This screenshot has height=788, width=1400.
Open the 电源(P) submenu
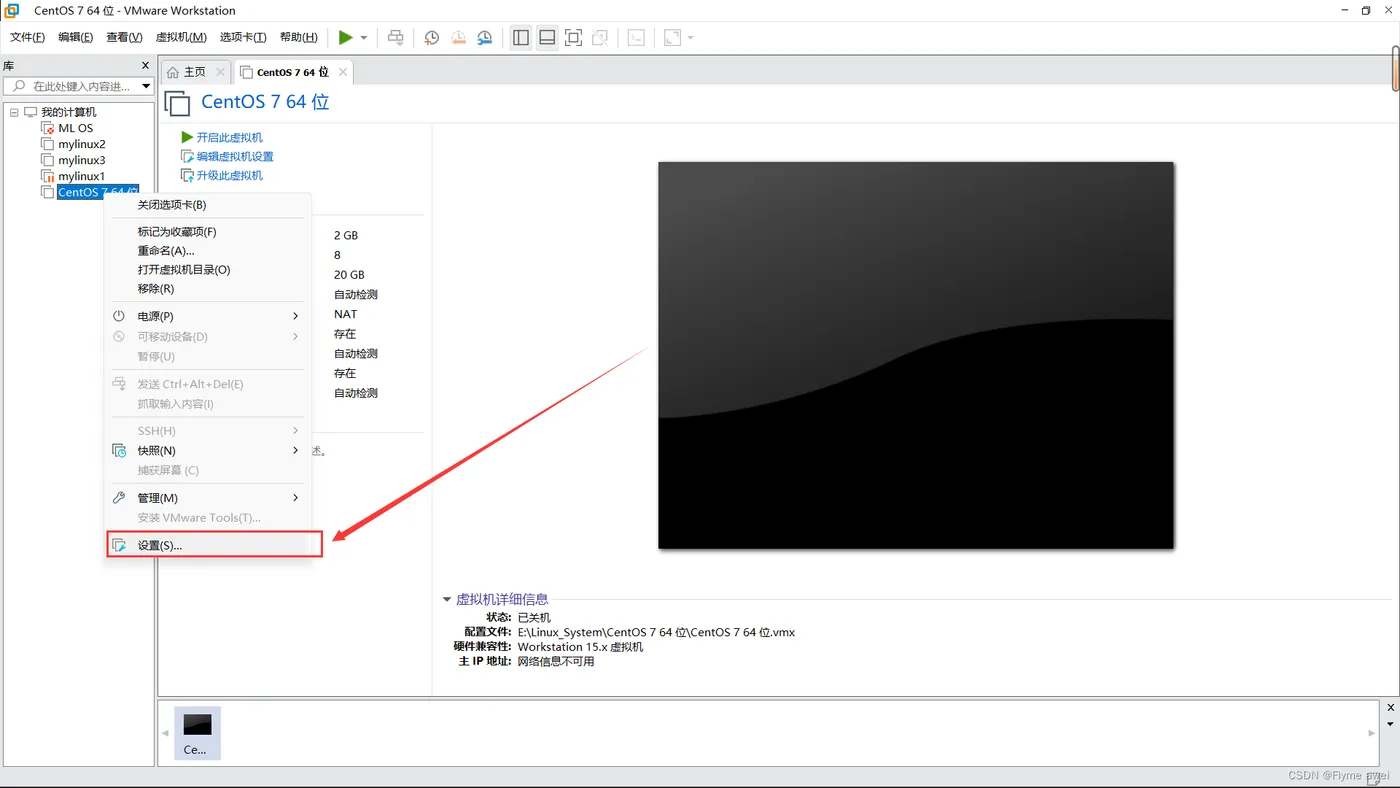tap(208, 316)
